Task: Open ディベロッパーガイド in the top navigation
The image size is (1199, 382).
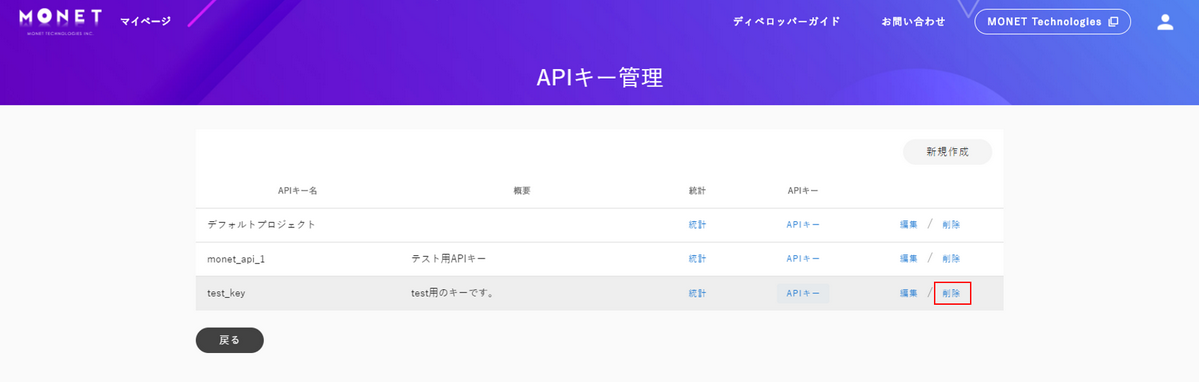Action: (786, 21)
